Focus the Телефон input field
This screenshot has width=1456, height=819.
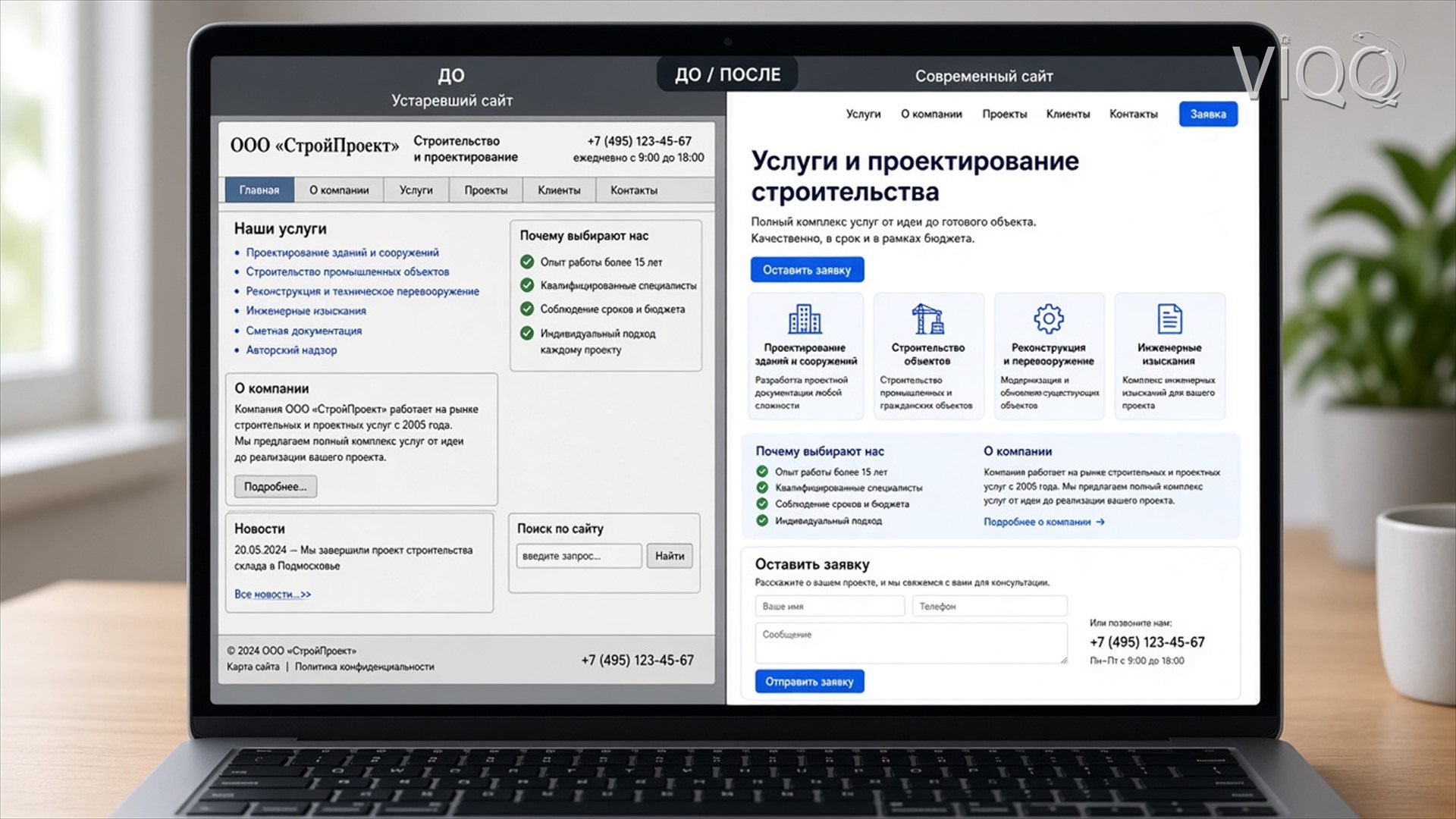pyautogui.click(x=990, y=606)
